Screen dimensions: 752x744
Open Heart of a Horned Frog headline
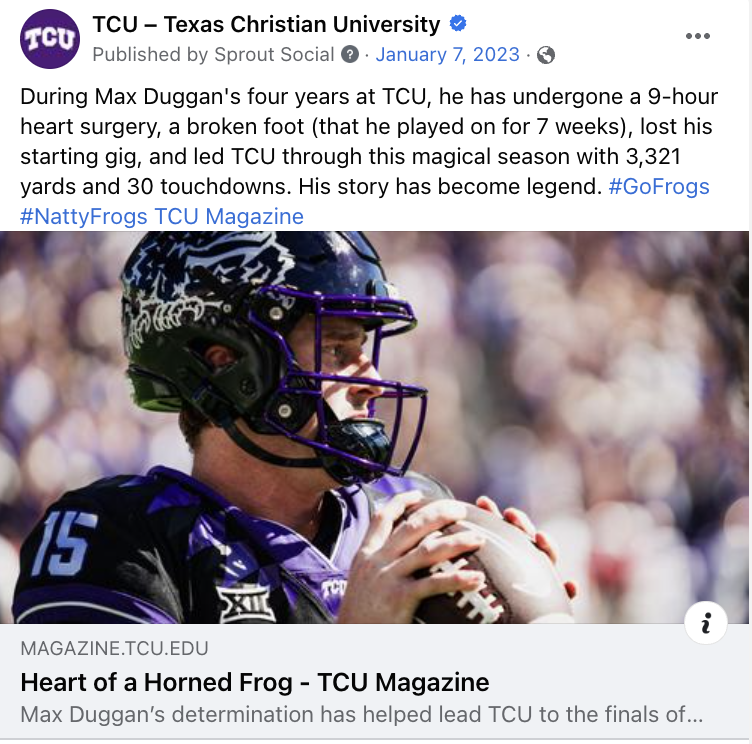coord(255,683)
